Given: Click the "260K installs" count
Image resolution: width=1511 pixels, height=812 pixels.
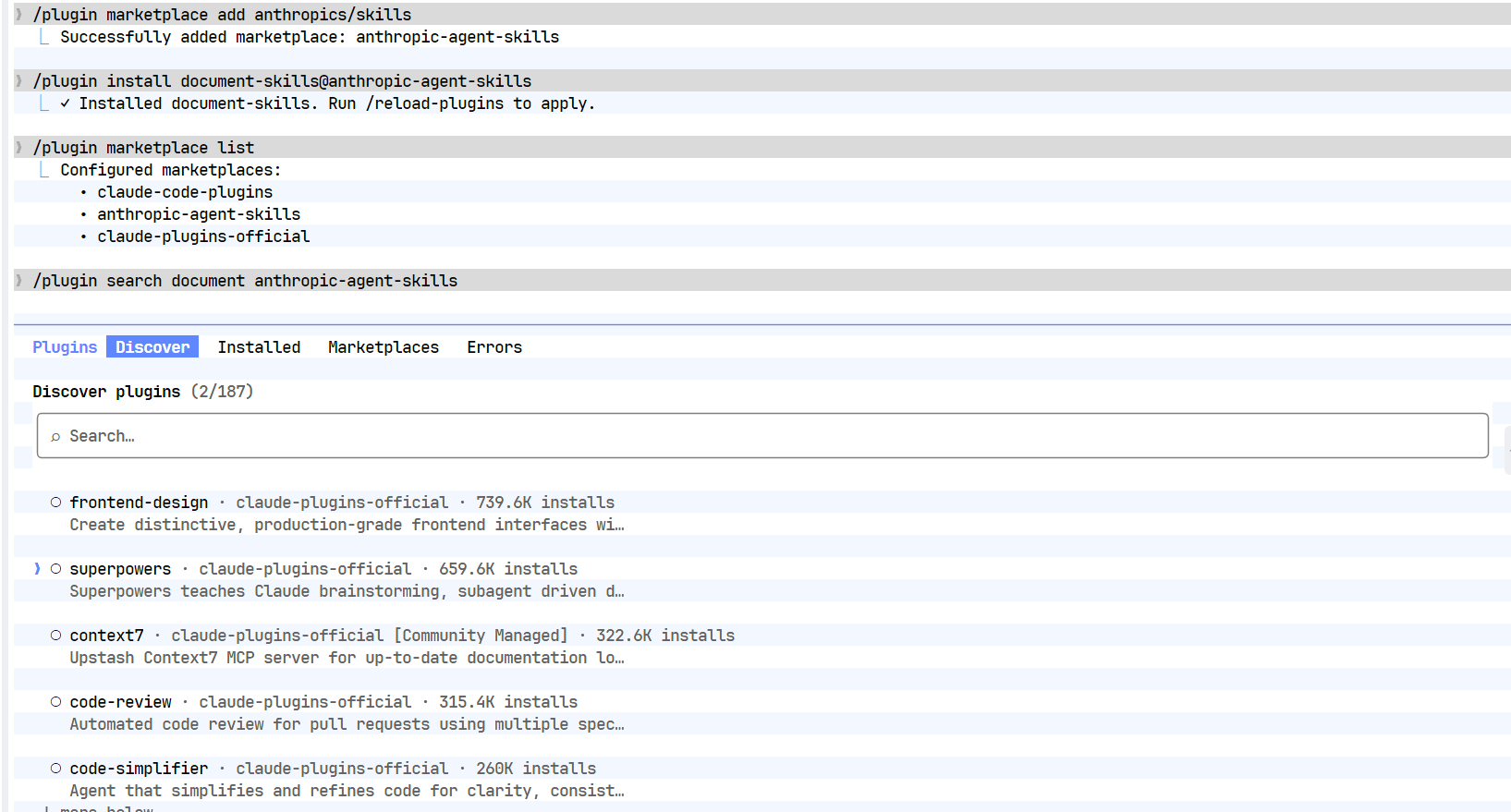Looking at the screenshot, I should pos(536,769).
